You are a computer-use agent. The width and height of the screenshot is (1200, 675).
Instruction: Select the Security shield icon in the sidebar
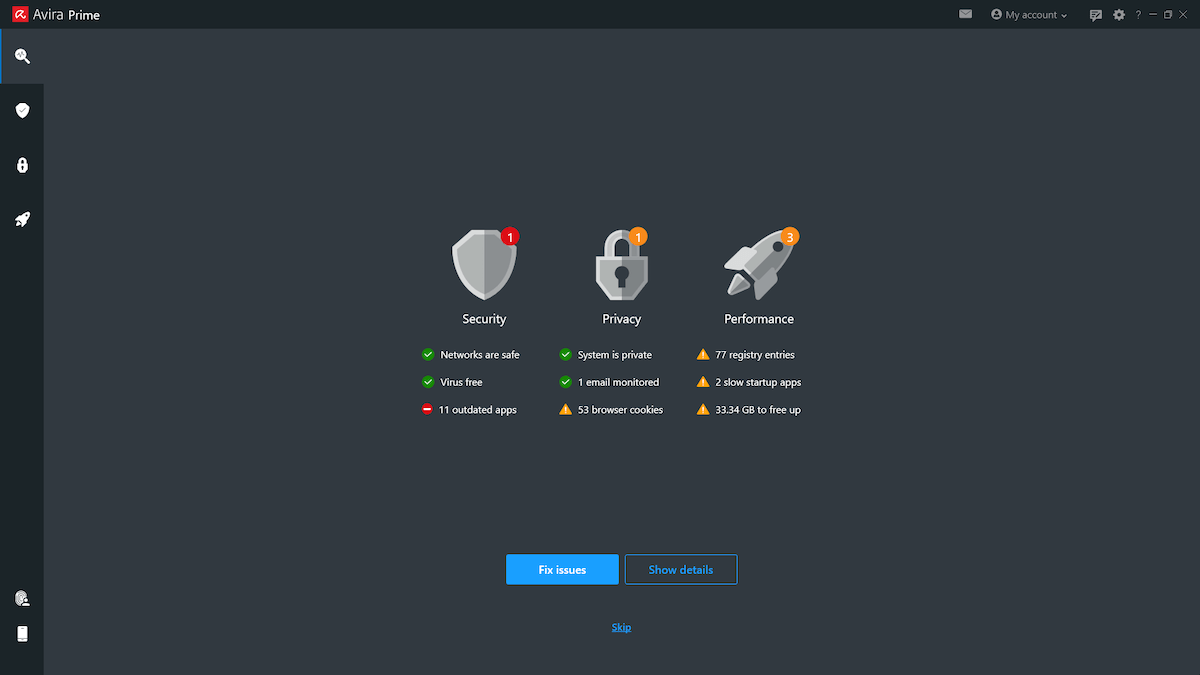coord(22,110)
